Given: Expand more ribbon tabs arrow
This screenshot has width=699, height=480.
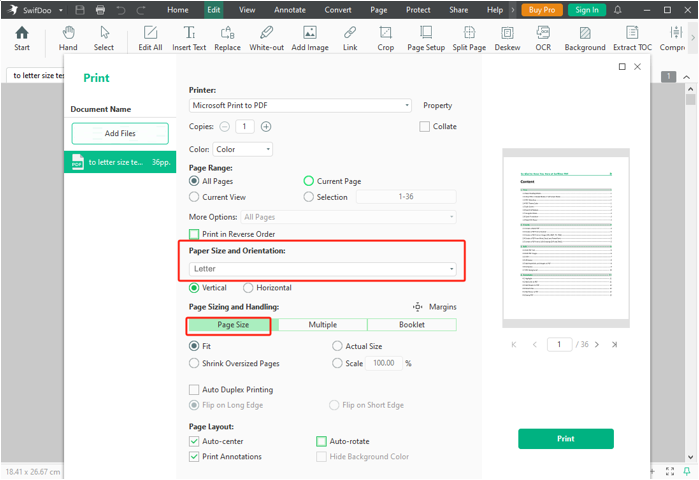Looking at the screenshot, I should coord(513,10).
